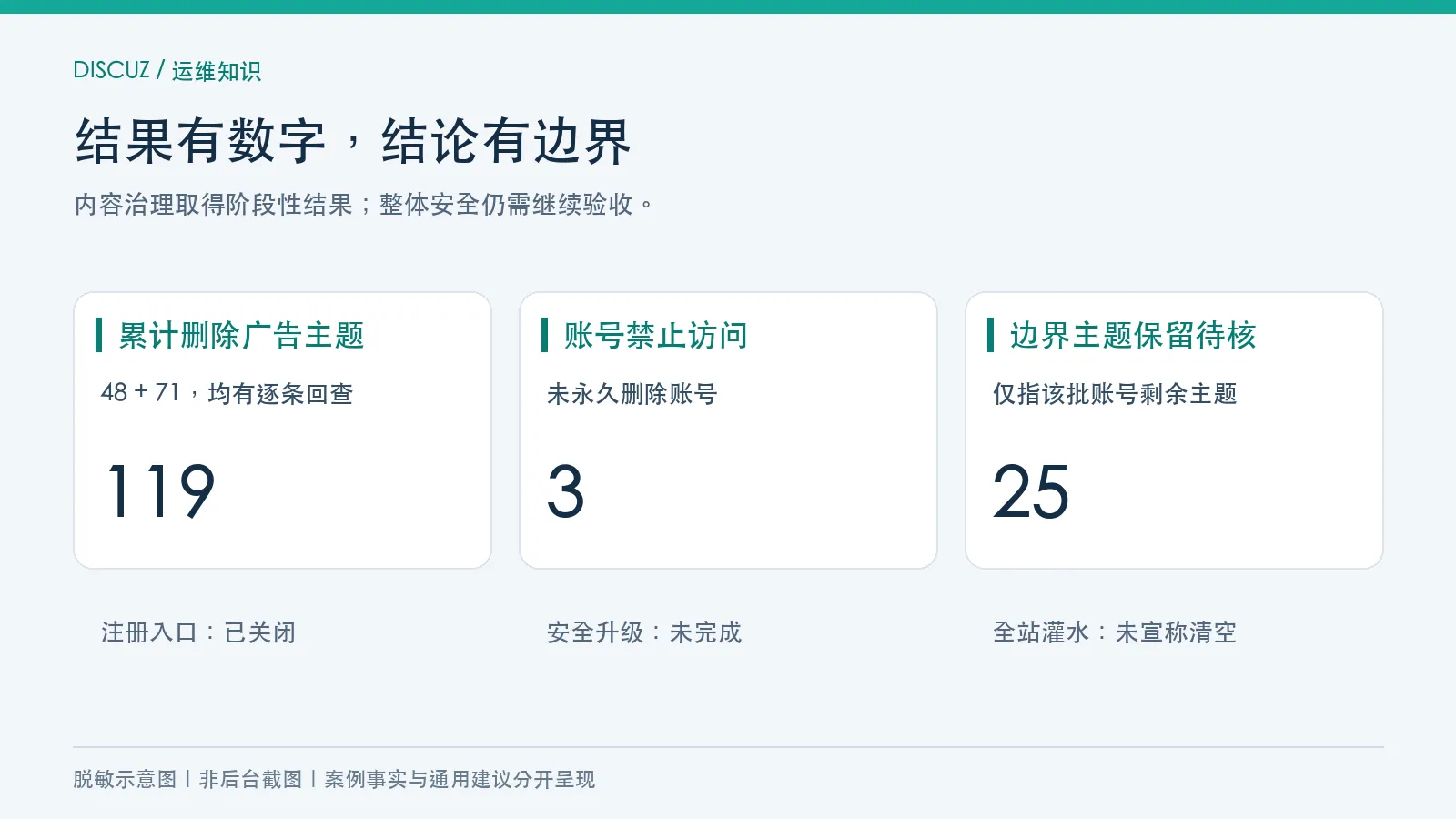
Task: Click the breadcrumb text "DISCUZ / 运维知识"
Action: [167, 71]
